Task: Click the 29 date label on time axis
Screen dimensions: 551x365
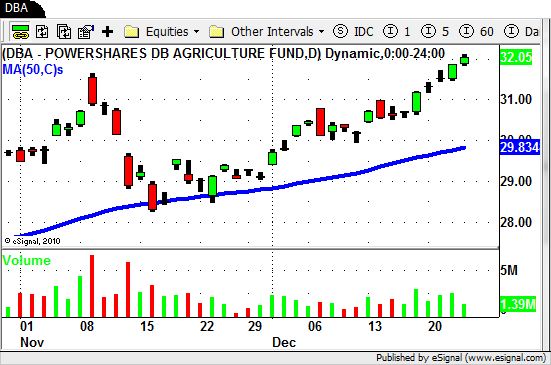Action: [255, 326]
